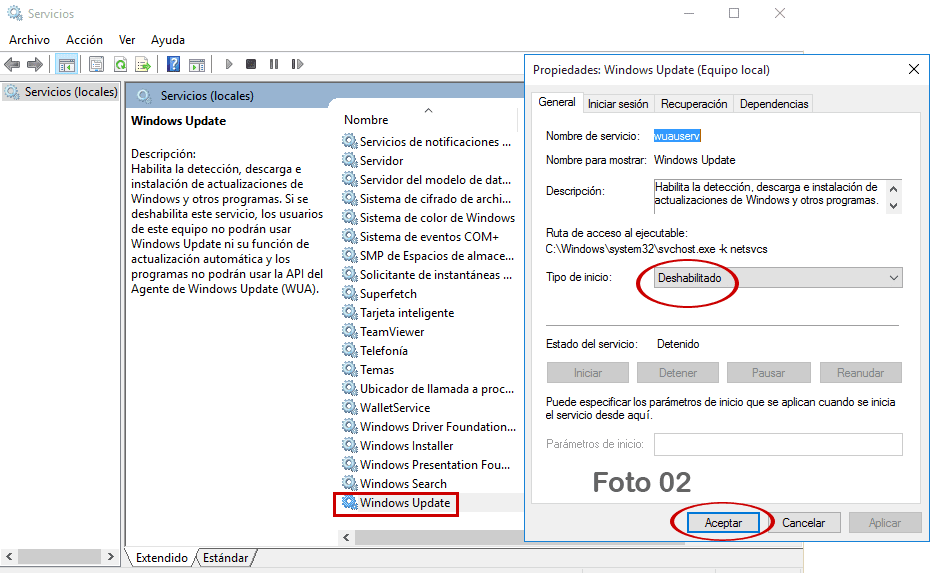Click the Pausar service button
The width and height of the screenshot is (931, 573).
768,373
